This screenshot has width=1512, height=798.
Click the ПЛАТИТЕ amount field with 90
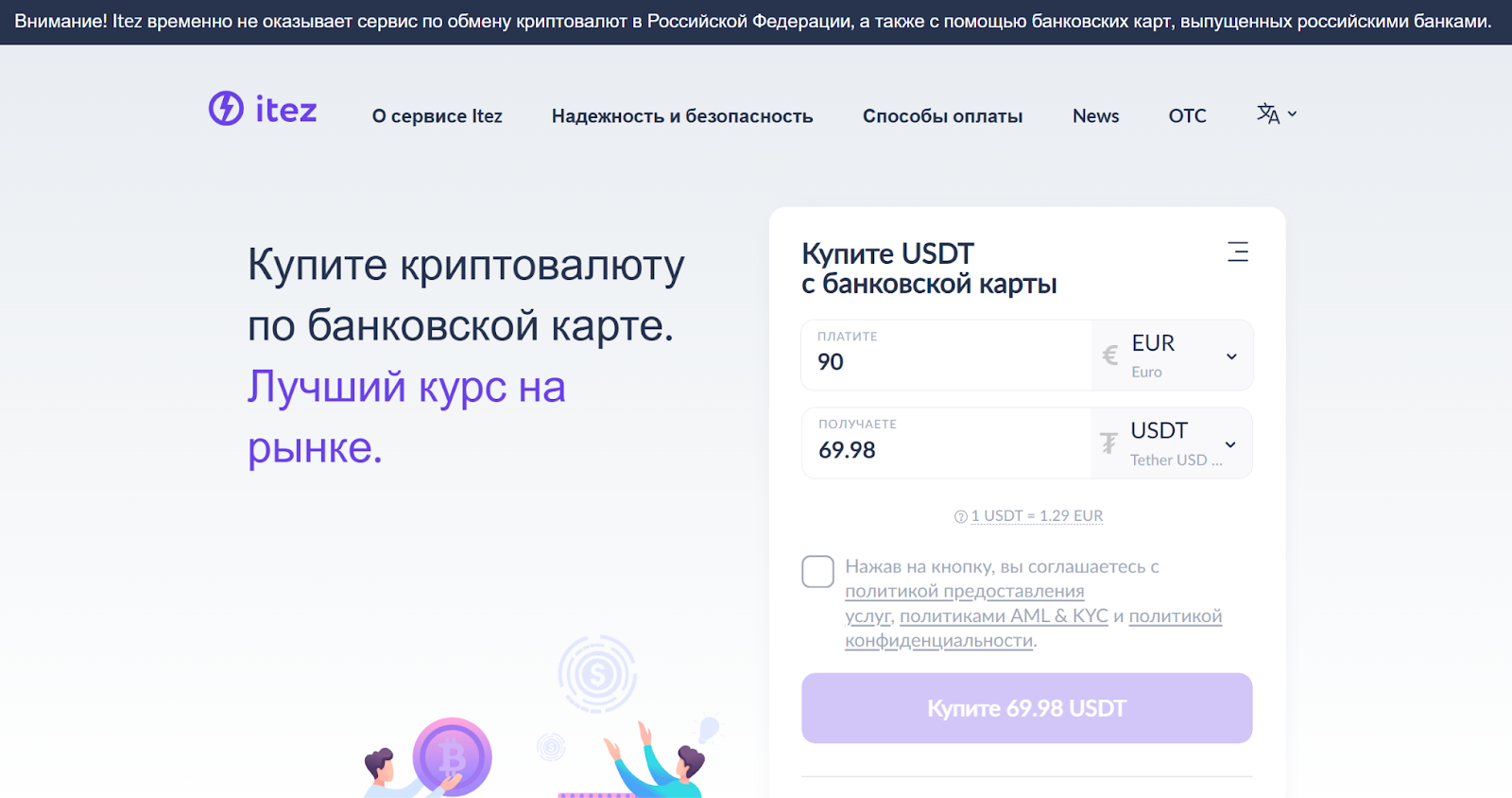click(946, 356)
